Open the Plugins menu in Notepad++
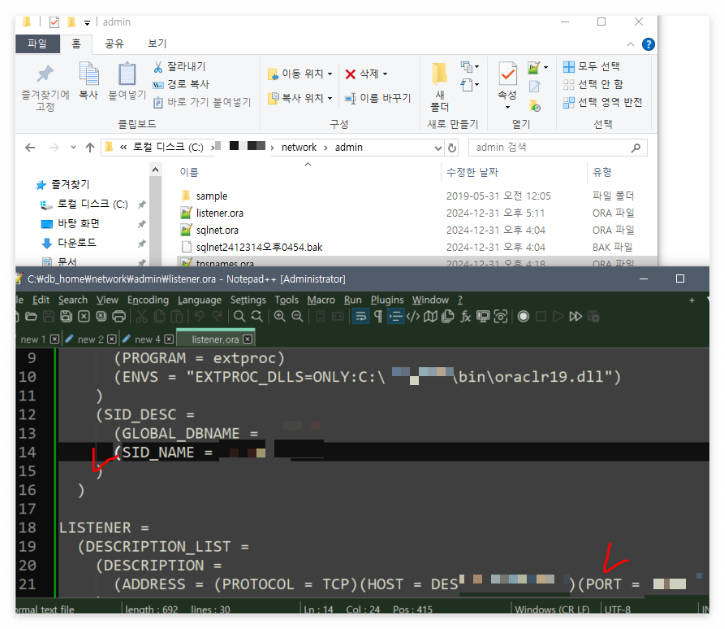The height and width of the screenshot is (629, 725). (387, 300)
